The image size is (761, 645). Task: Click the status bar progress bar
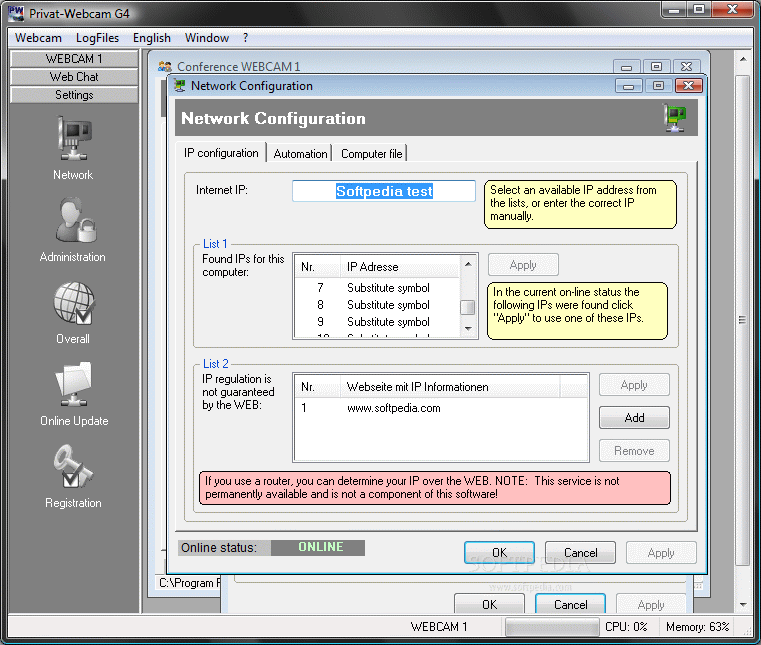click(552, 627)
